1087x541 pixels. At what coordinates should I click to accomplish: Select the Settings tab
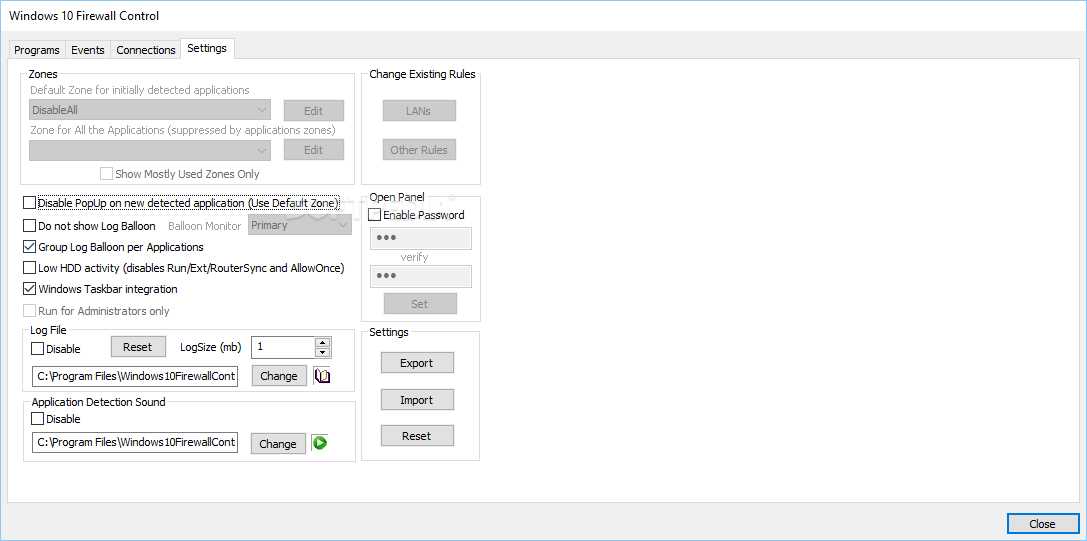click(x=207, y=49)
